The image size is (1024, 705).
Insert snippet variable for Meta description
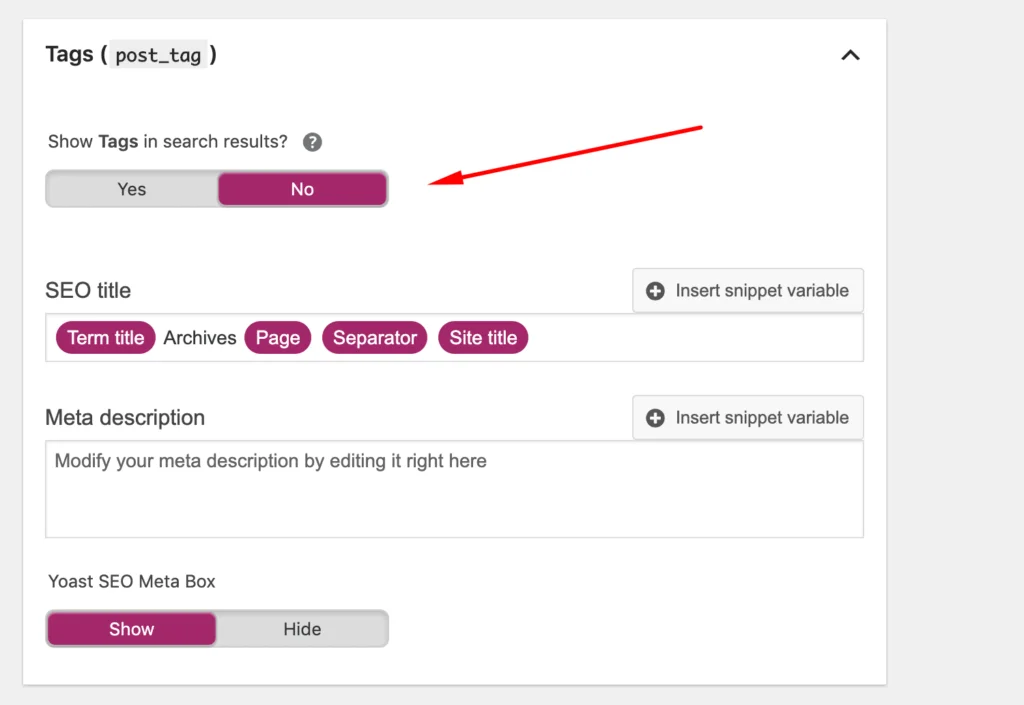[x=748, y=418]
